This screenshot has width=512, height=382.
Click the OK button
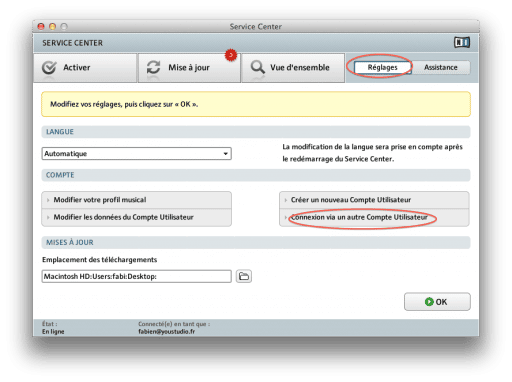pyautogui.click(x=437, y=302)
